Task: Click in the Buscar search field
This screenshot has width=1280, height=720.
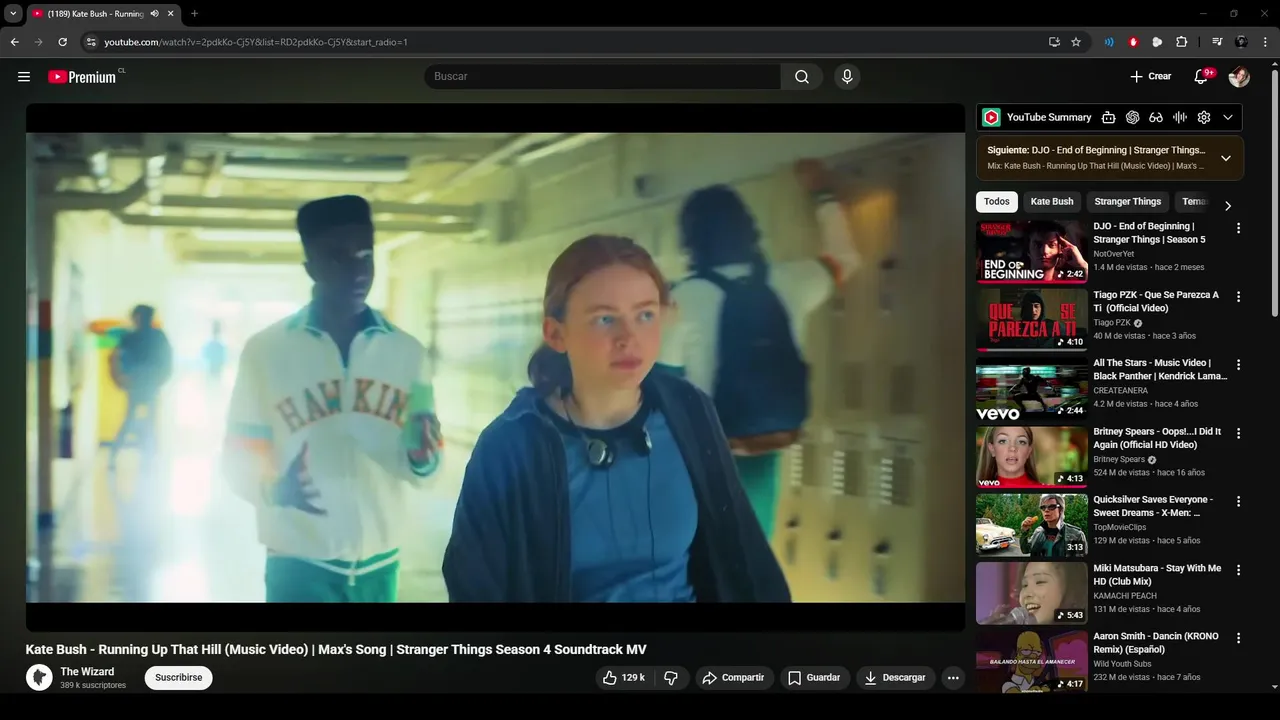Action: (603, 77)
